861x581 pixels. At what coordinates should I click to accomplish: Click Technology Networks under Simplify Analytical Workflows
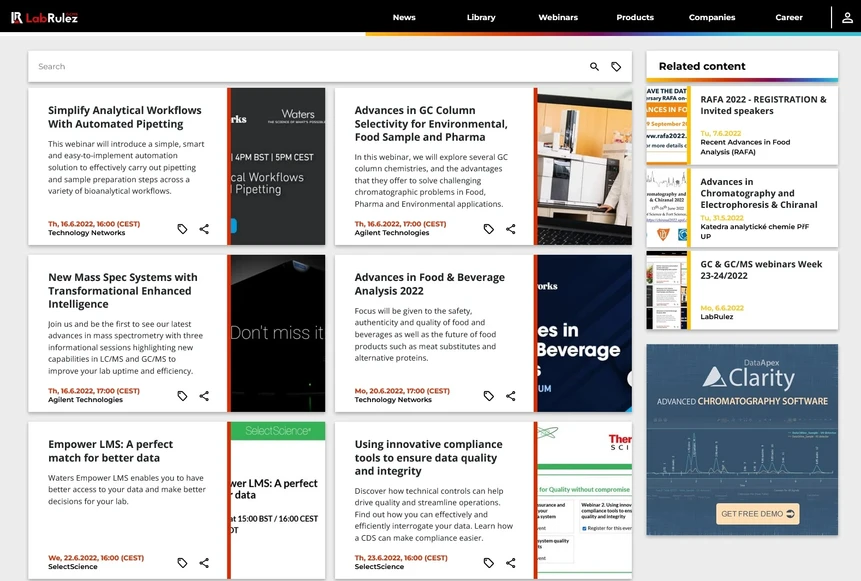pyautogui.click(x=86, y=233)
